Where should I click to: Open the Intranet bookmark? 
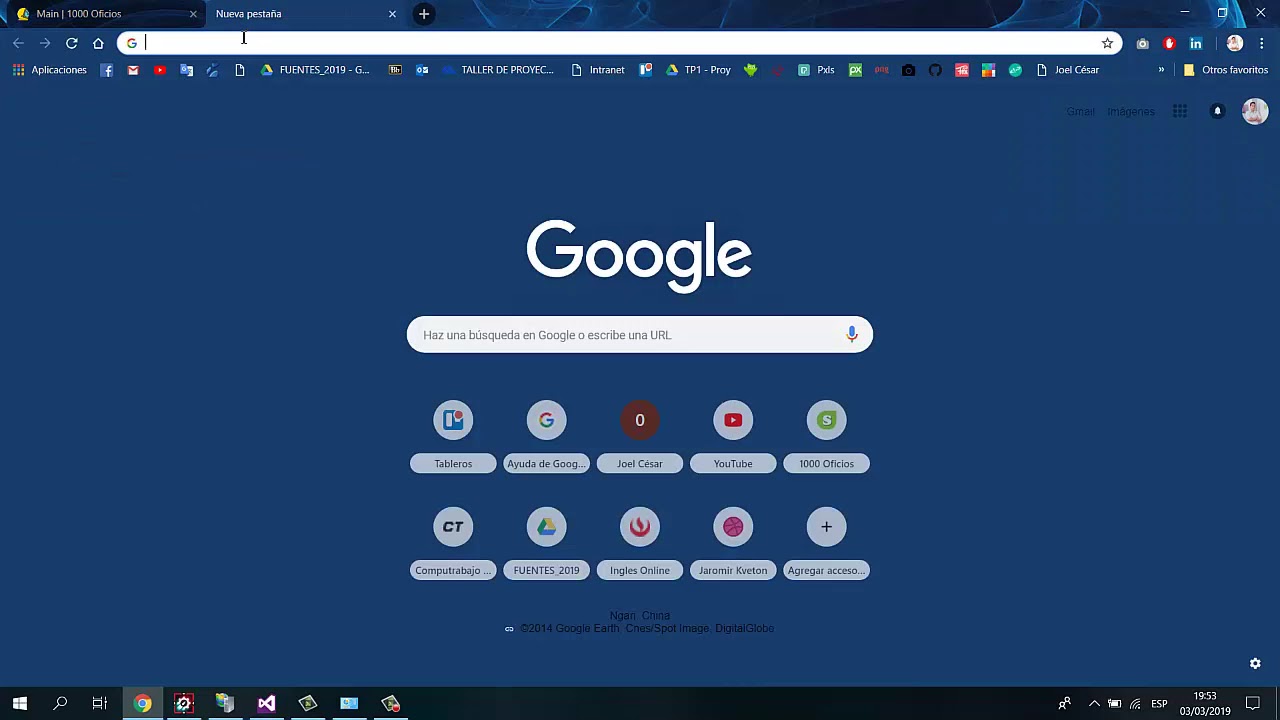(597, 70)
